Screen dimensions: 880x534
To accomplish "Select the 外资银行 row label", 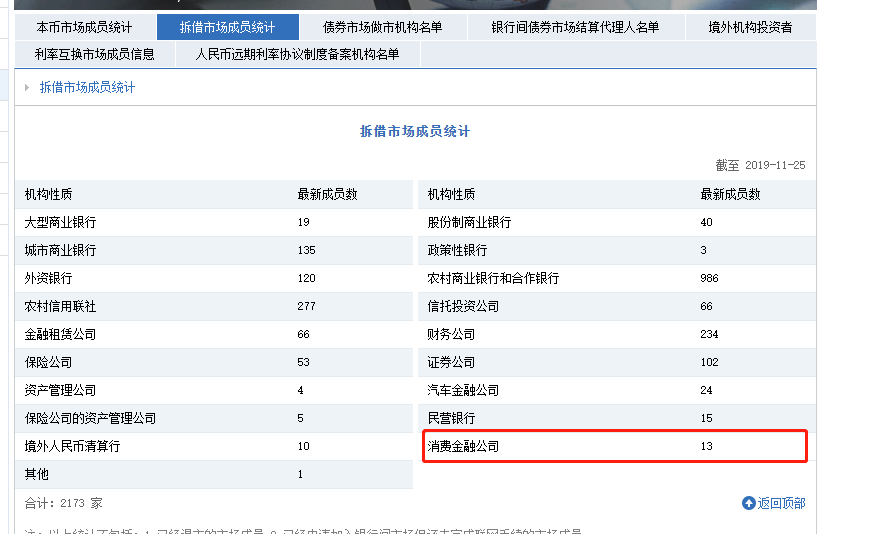I will (x=48, y=279).
